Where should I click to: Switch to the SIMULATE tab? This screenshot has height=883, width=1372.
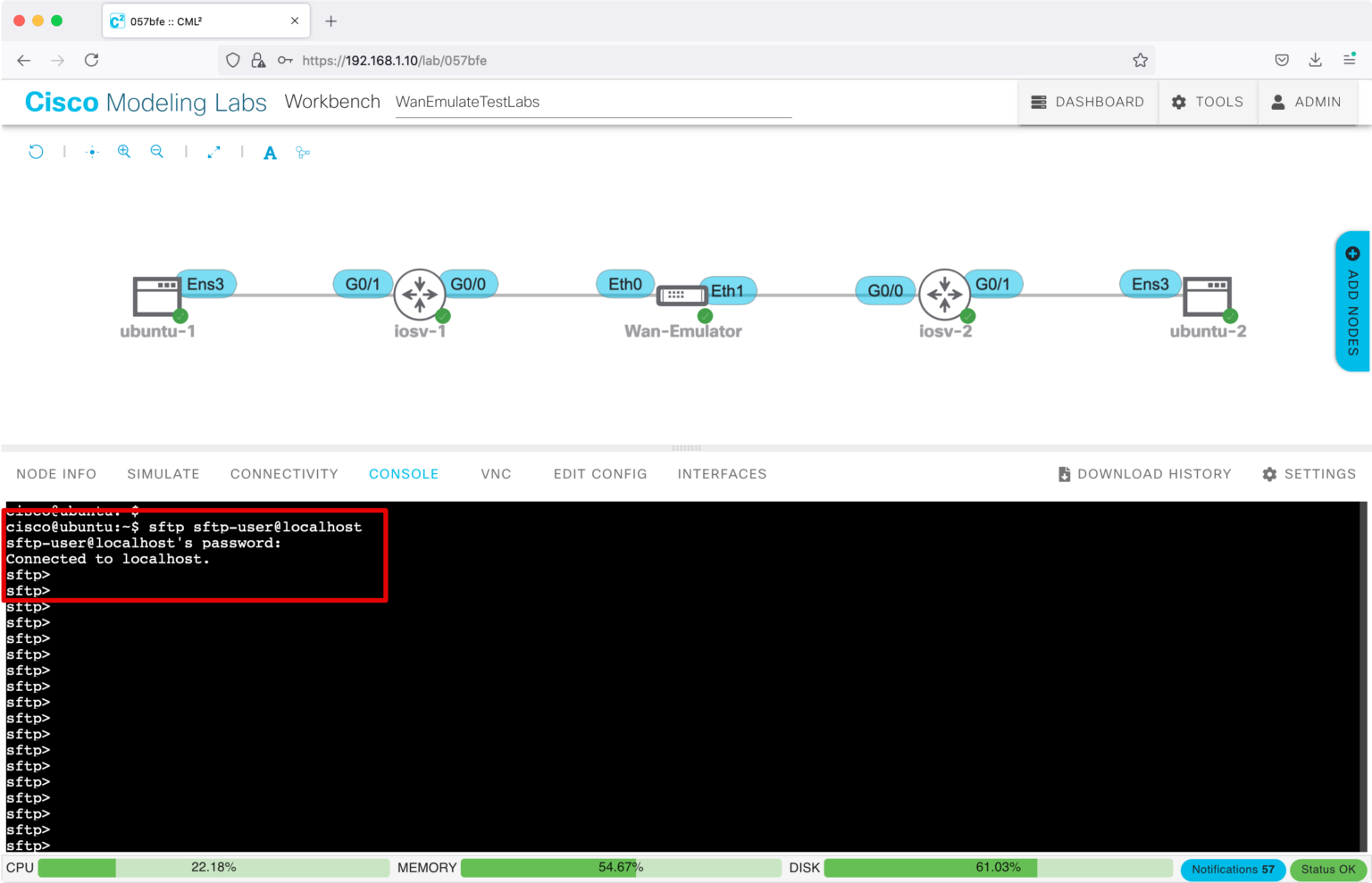[163, 474]
